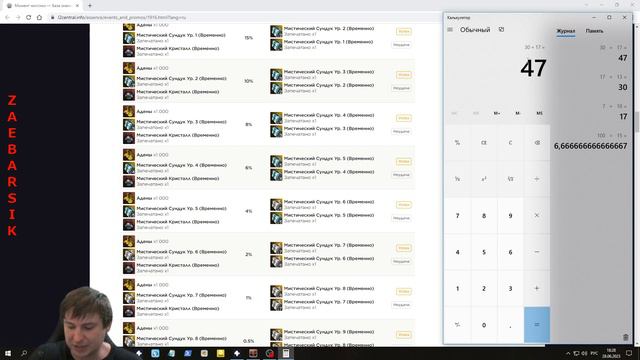Go back in the browser
Viewport: 640px width, 360px height.
7,17
